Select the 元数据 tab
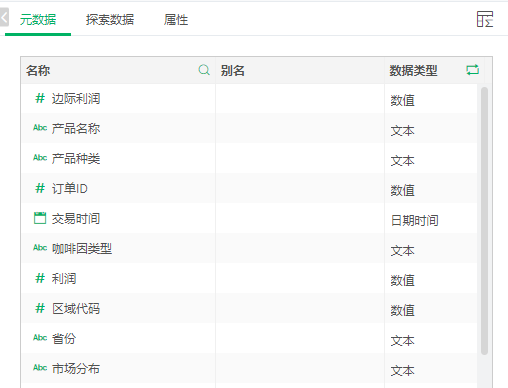 coord(38,20)
